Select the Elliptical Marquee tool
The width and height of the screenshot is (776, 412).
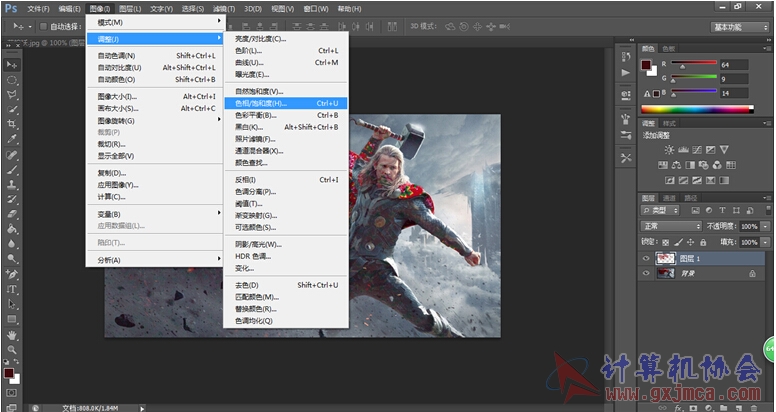[11, 80]
